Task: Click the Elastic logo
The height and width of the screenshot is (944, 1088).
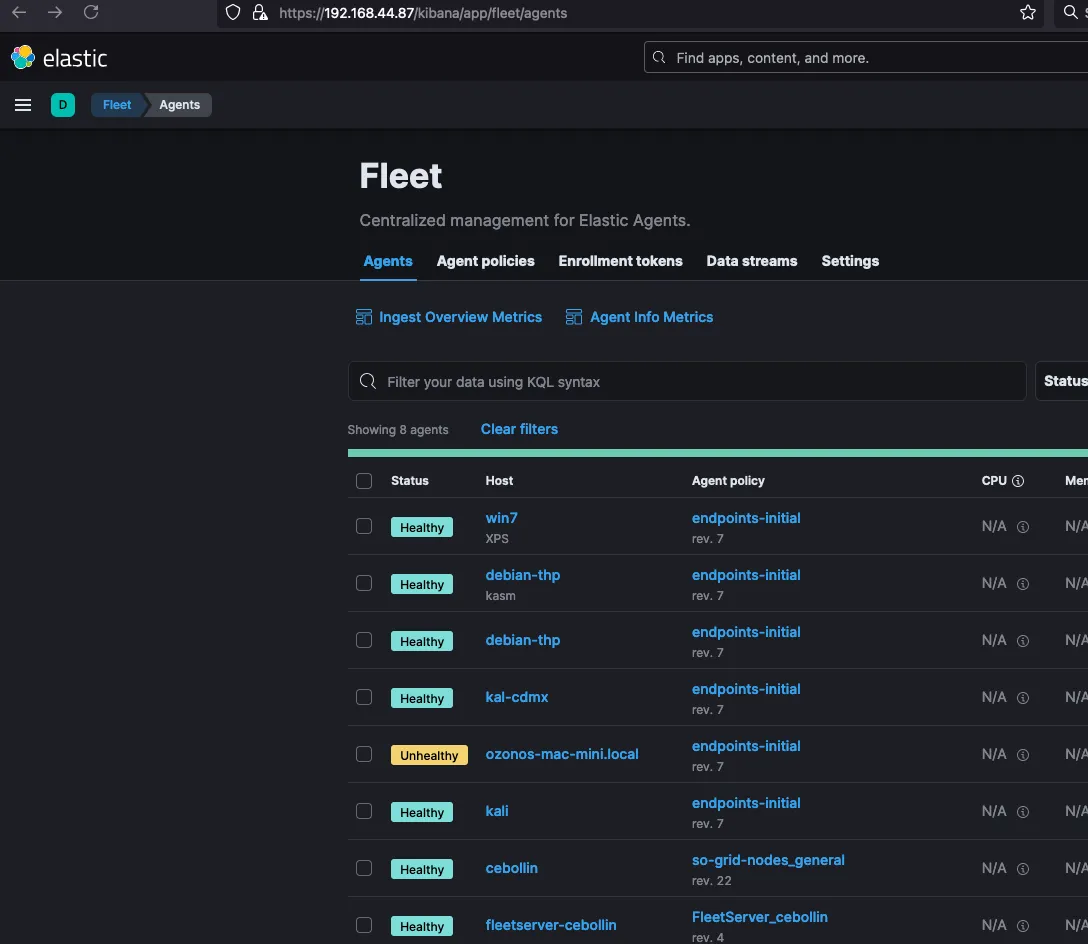Action: click(x=59, y=58)
